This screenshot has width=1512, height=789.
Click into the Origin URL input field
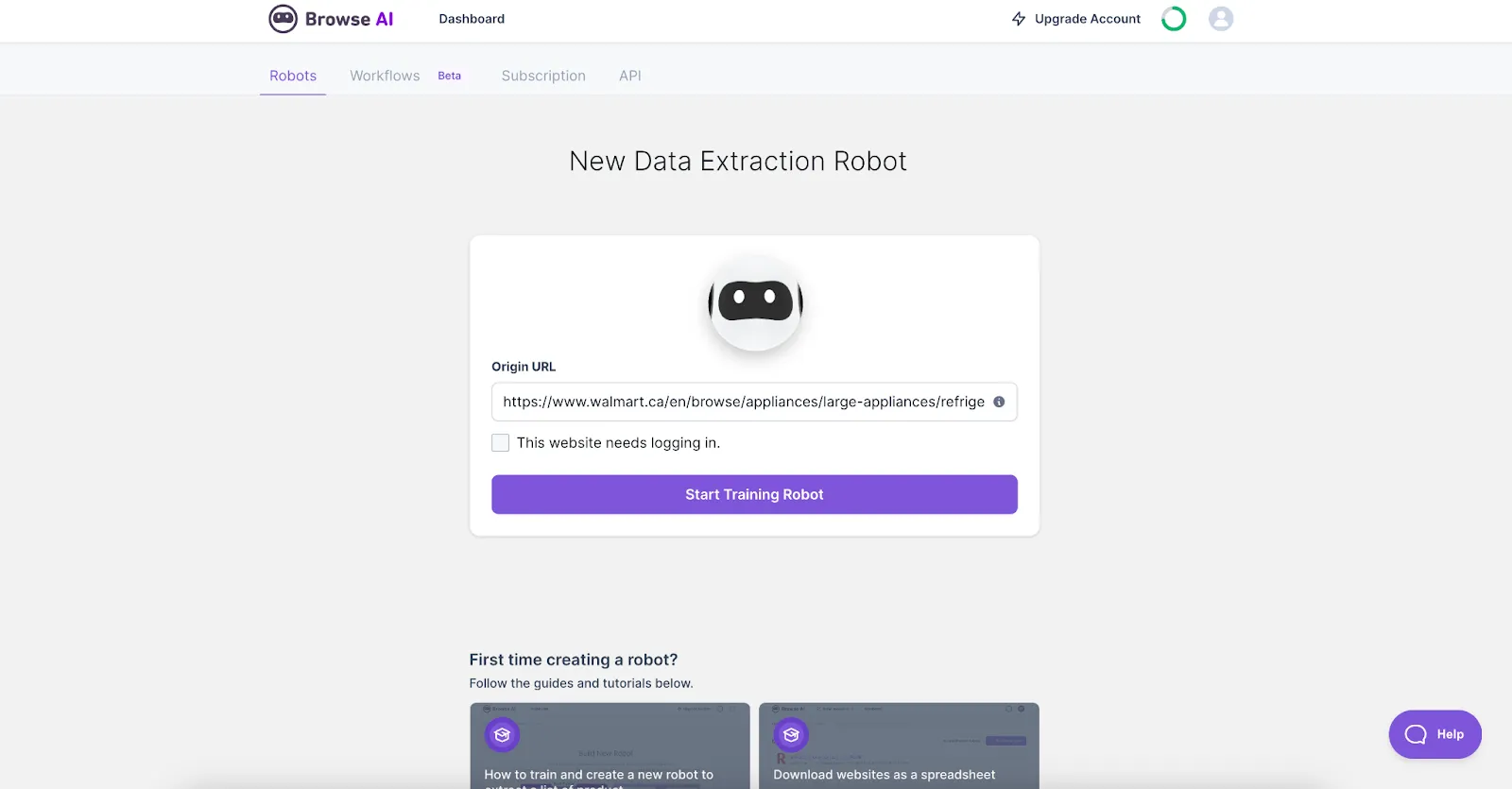754,402
